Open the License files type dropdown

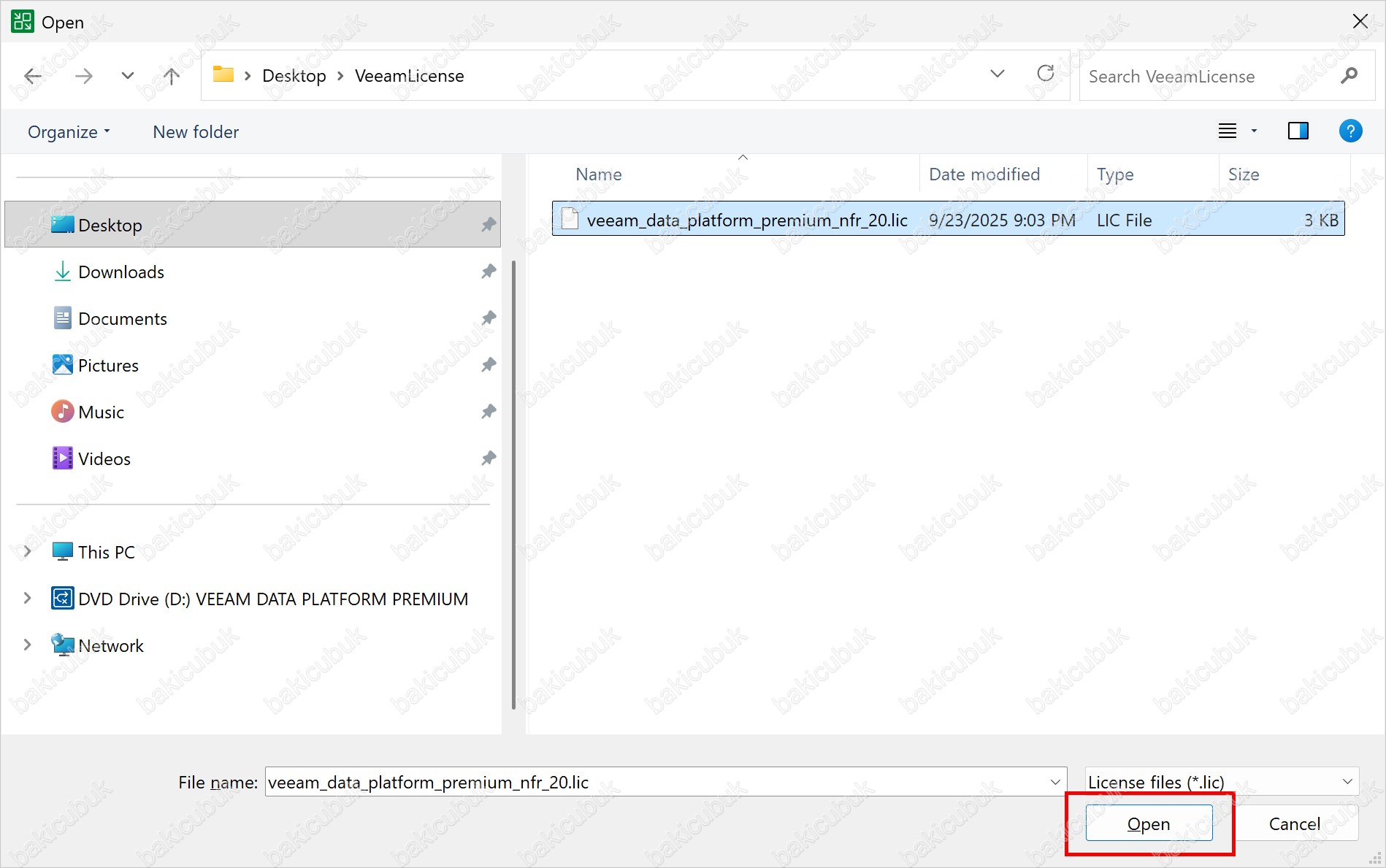[1221, 782]
